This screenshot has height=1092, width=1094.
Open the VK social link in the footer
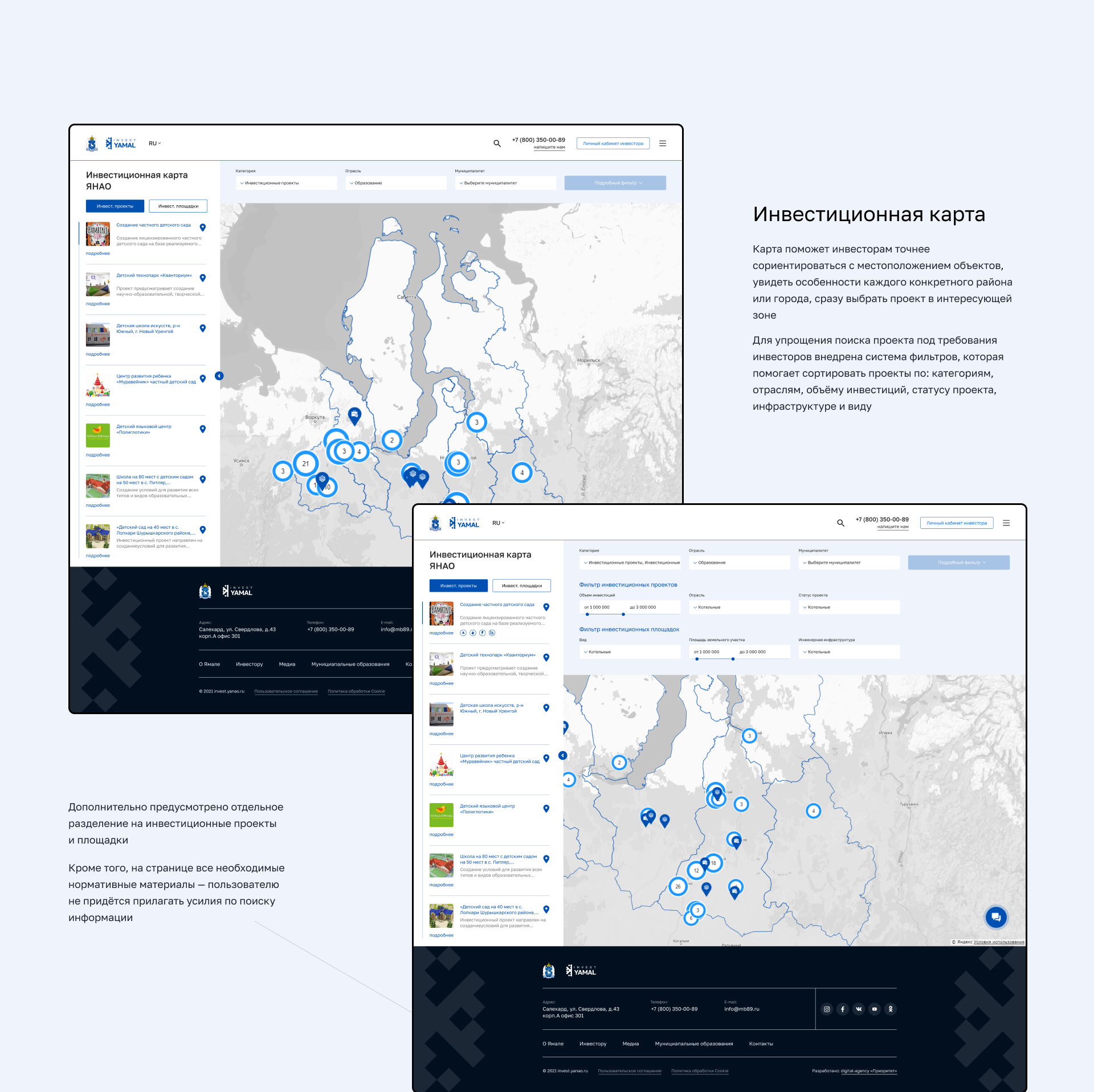click(x=859, y=1009)
